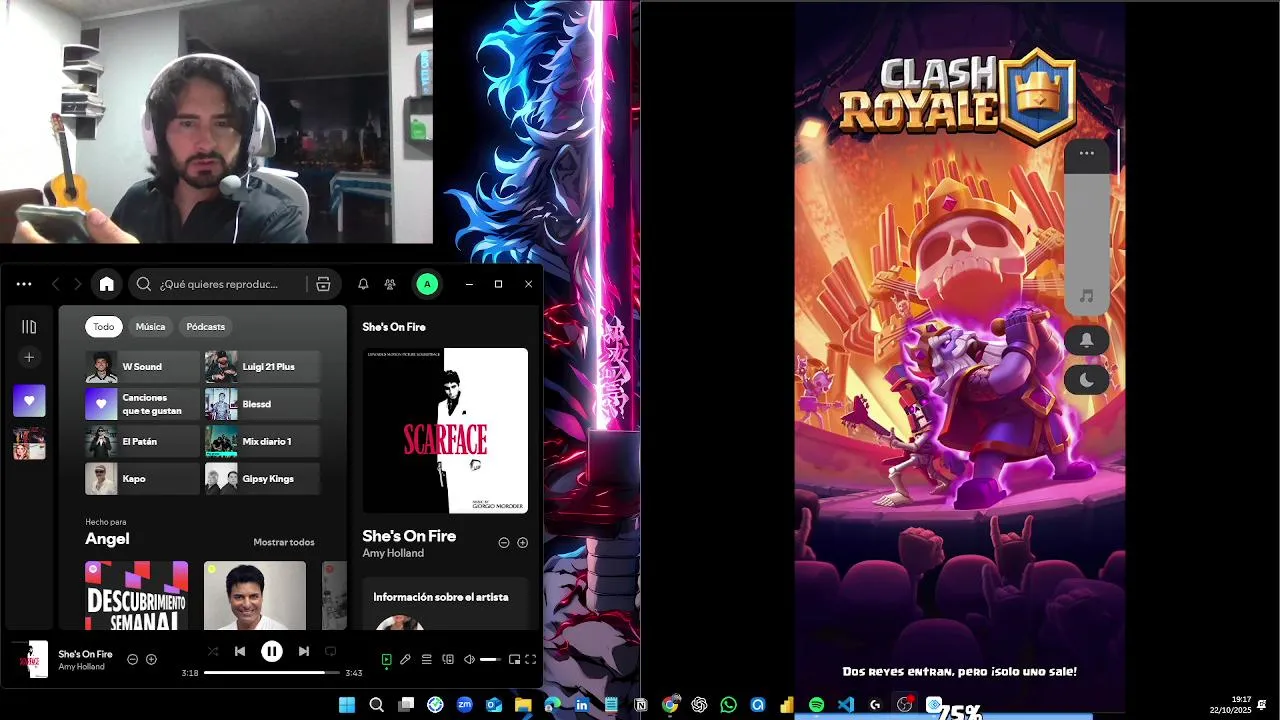
Task: Add track via plus icon in side panel
Action: pos(522,543)
